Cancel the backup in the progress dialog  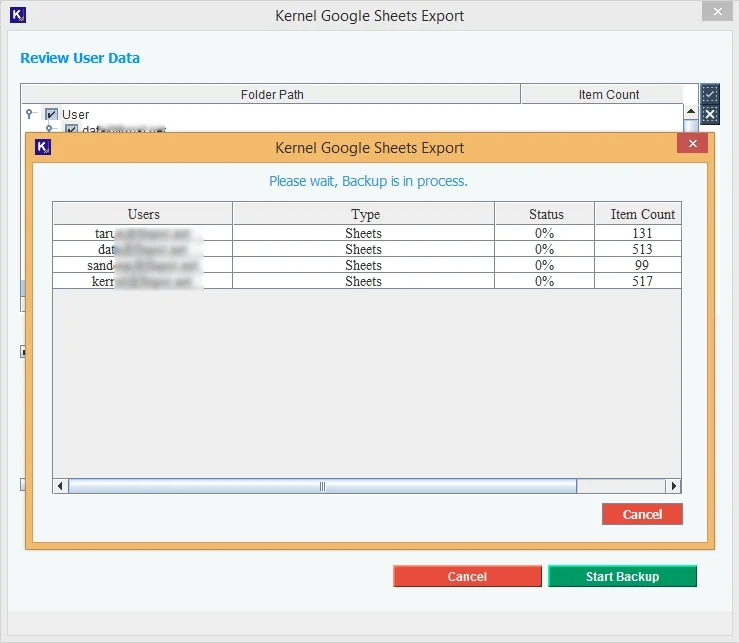point(642,514)
